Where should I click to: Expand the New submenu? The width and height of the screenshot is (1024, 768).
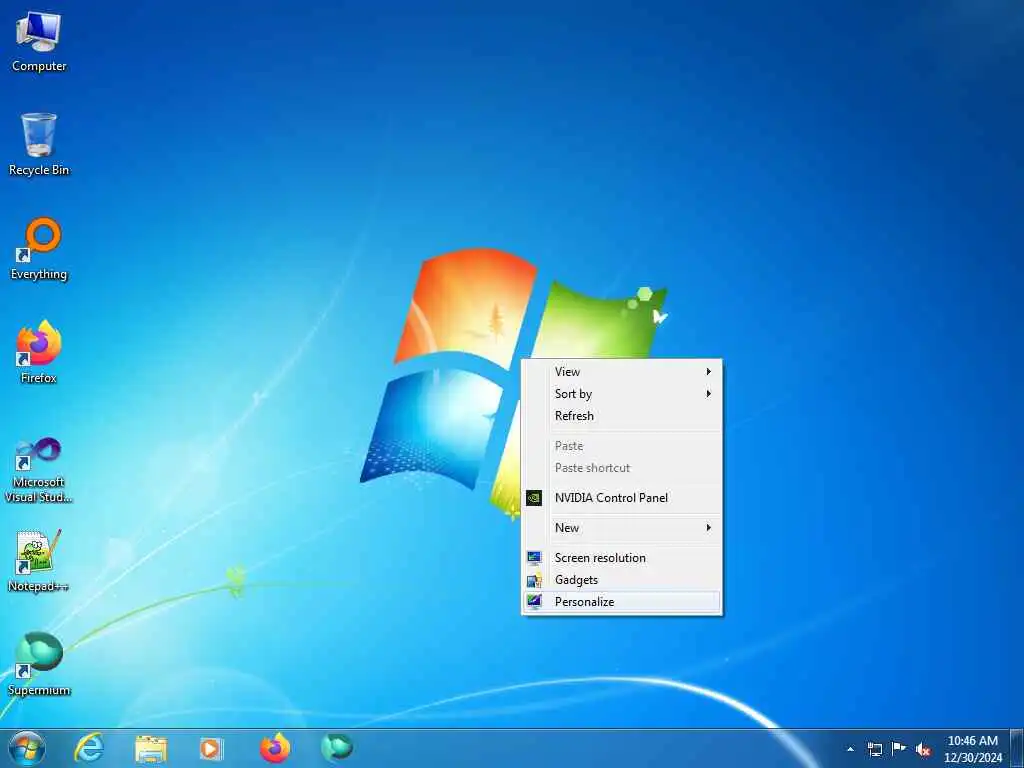pyautogui.click(x=622, y=528)
